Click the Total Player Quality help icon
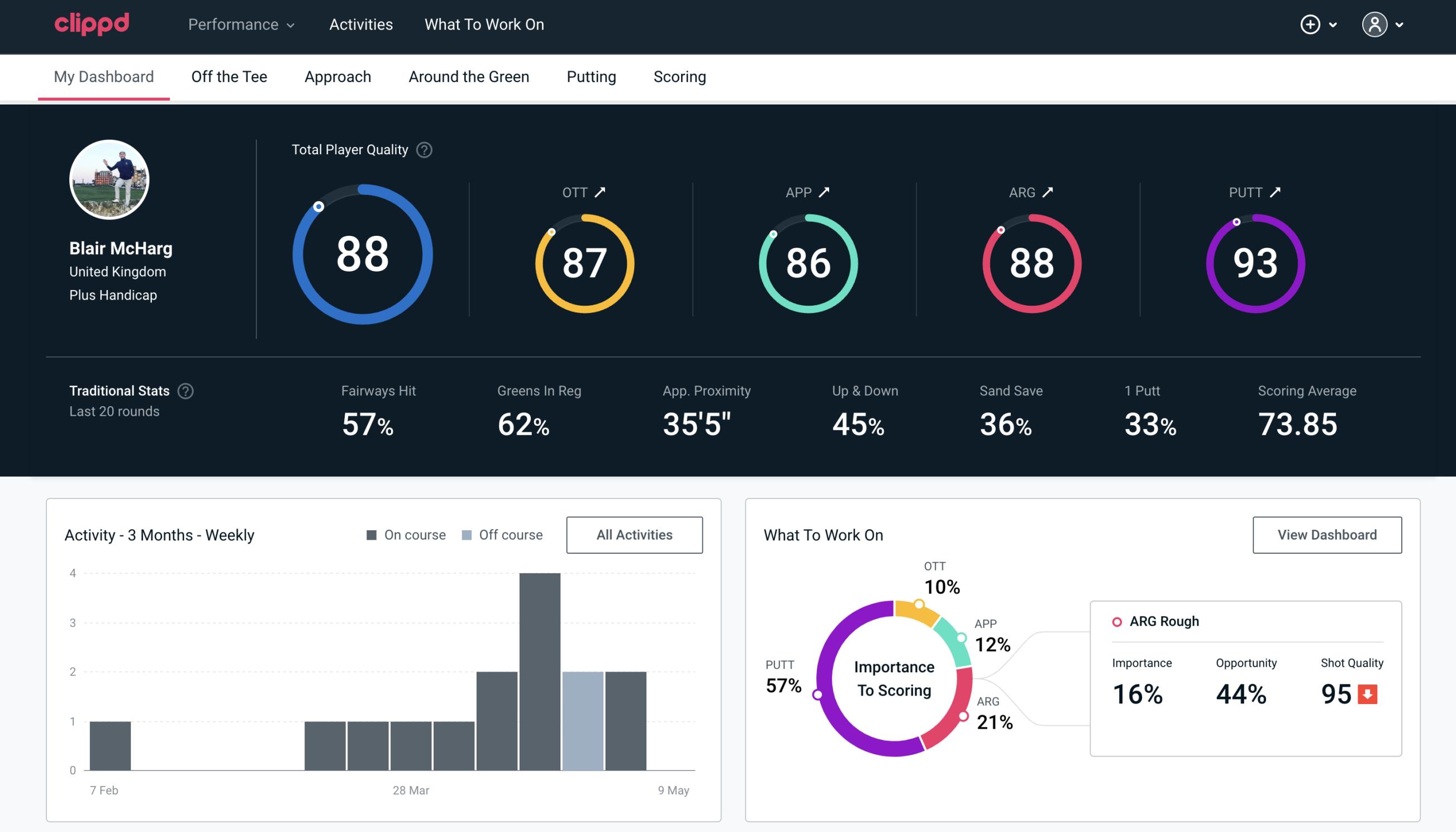 pyautogui.click(x=423, y=150)
